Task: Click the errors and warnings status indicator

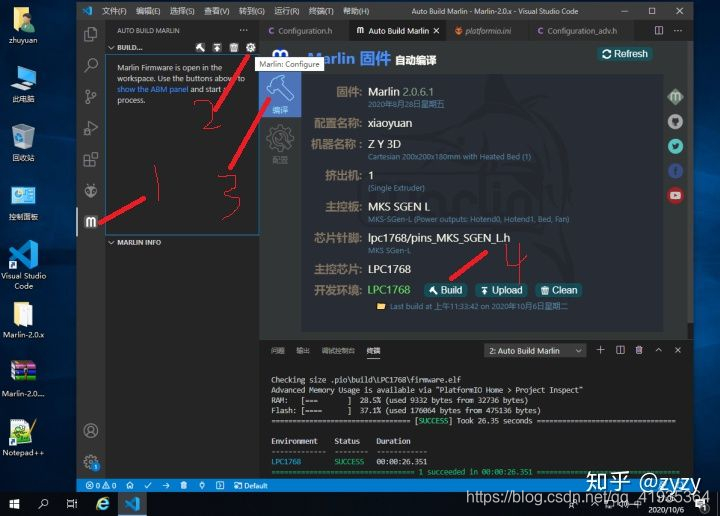Action: [101, 485]
